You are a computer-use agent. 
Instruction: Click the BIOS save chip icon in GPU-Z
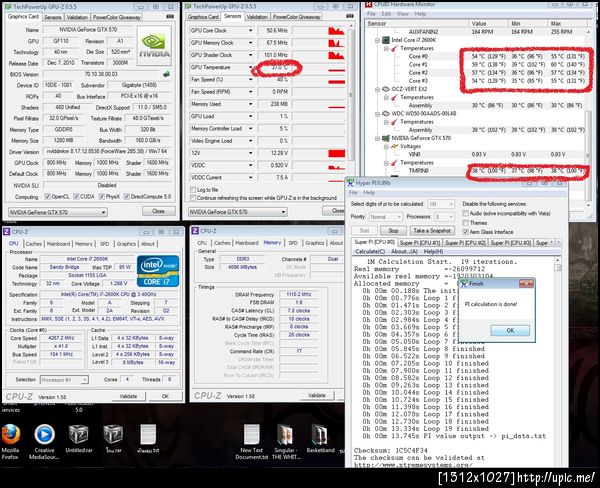(x=166, y=74)
